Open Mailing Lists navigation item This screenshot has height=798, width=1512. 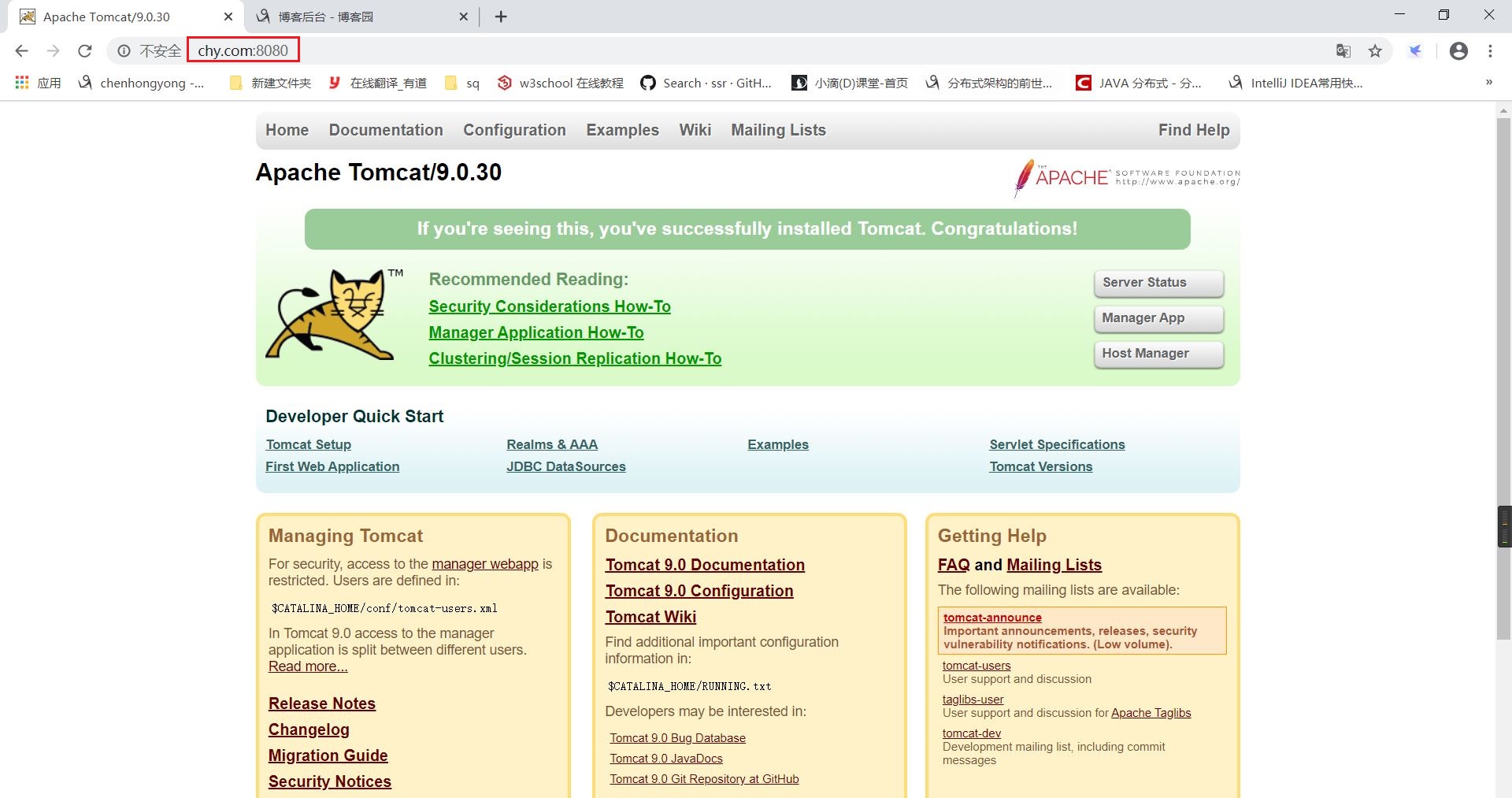pyautogui.click(x=778, y=130)
